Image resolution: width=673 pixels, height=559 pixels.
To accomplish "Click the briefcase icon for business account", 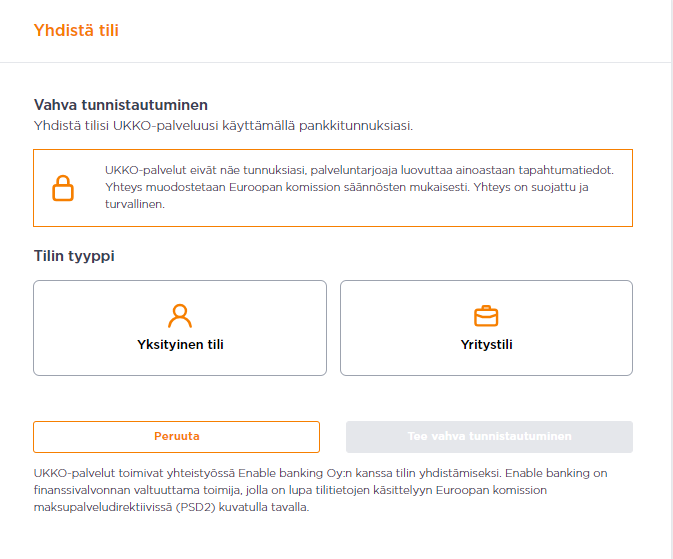I will (x=486, y=316).
